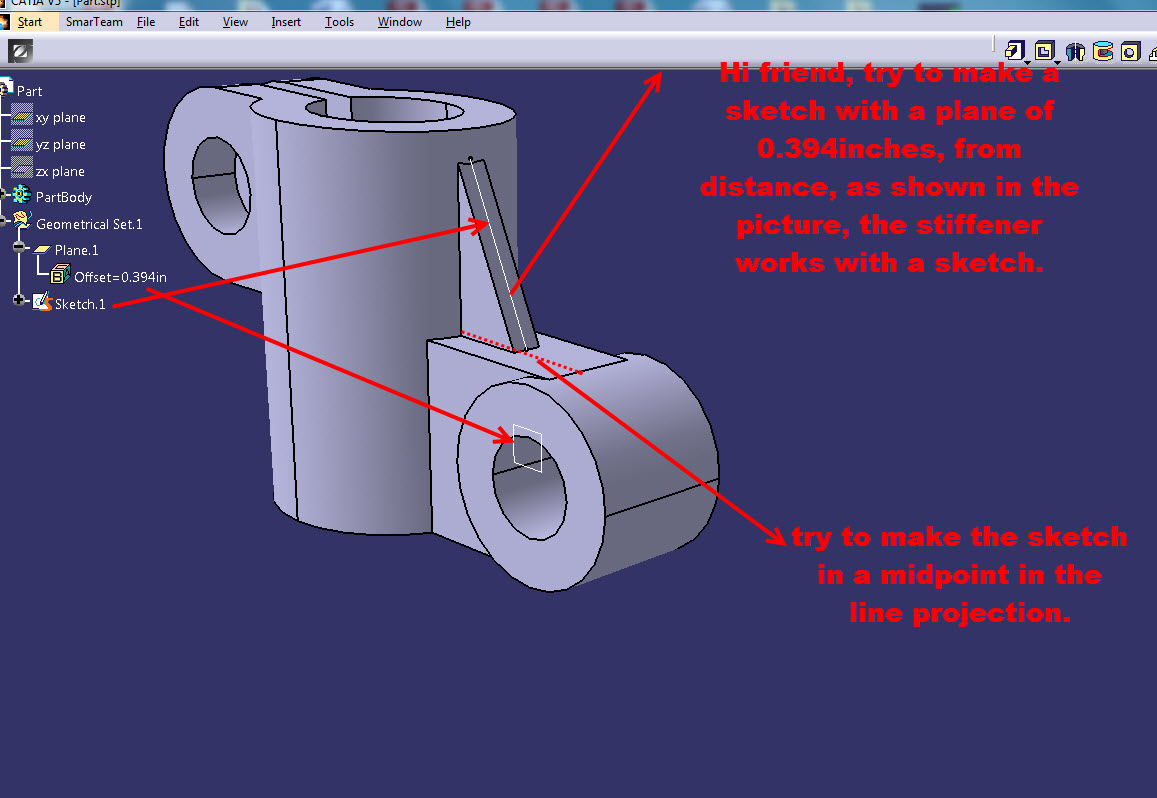This screenshot has height=798, width=1157.
Task: Click the Shaft tool icon
Action: tap(1075, 51)
